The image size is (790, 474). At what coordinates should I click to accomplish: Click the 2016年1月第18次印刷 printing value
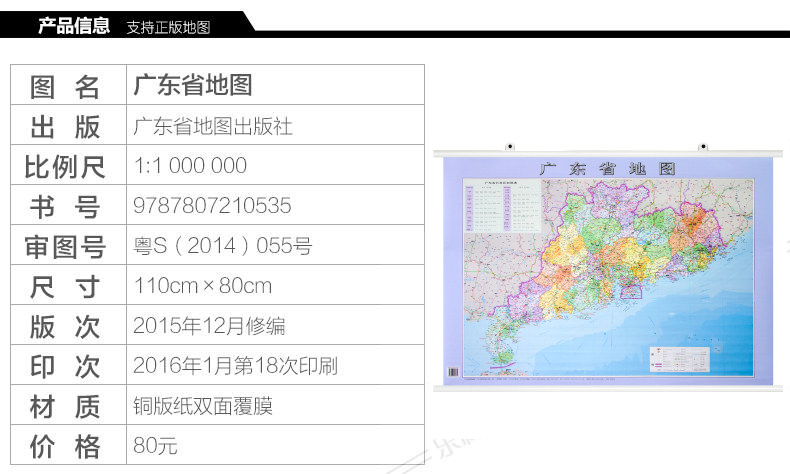tap(235, 366)
